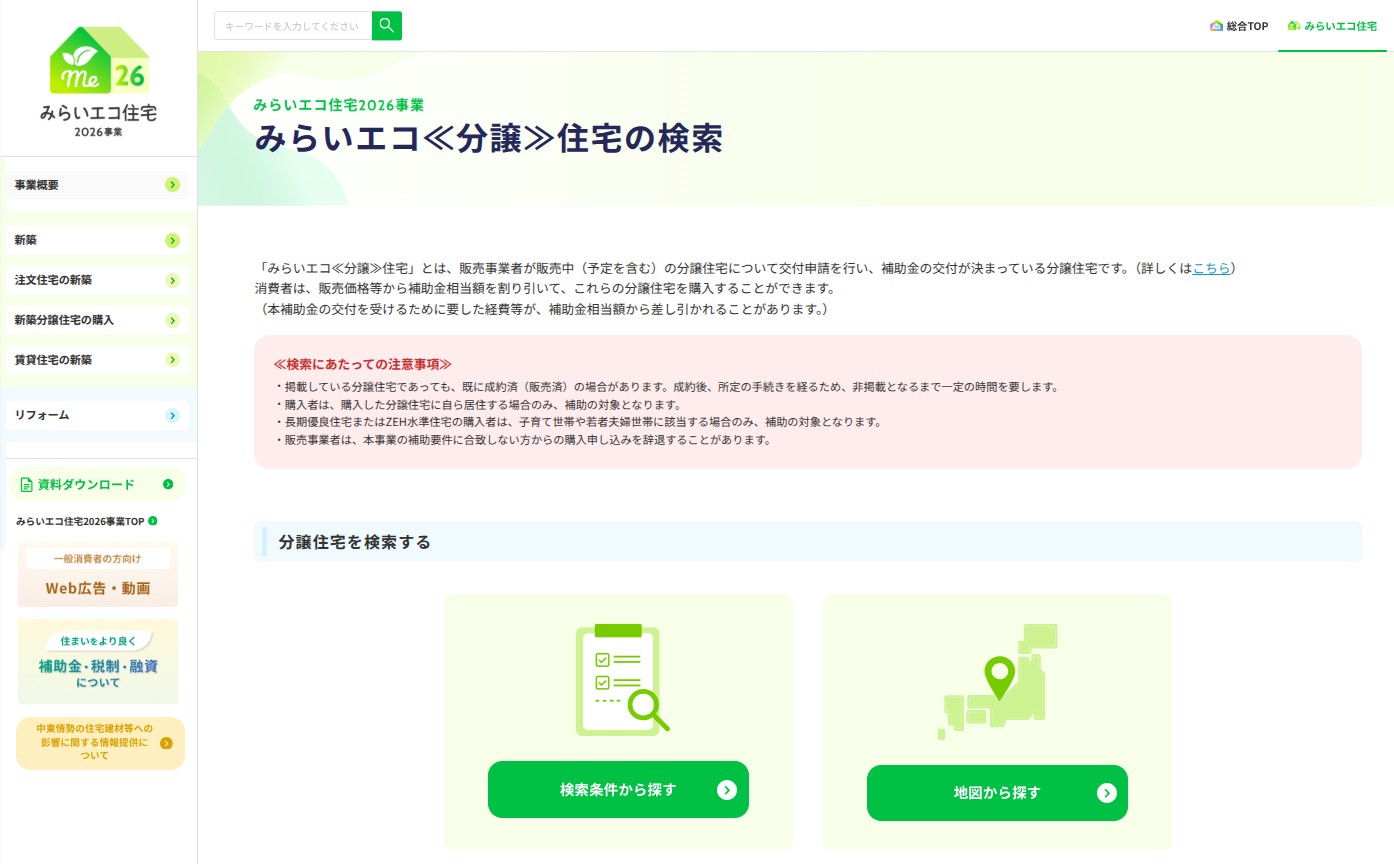The height and width of the screenshot is (864, 1394).
Task: Click the green search magnifier button
Action: [x=386, y=26]
